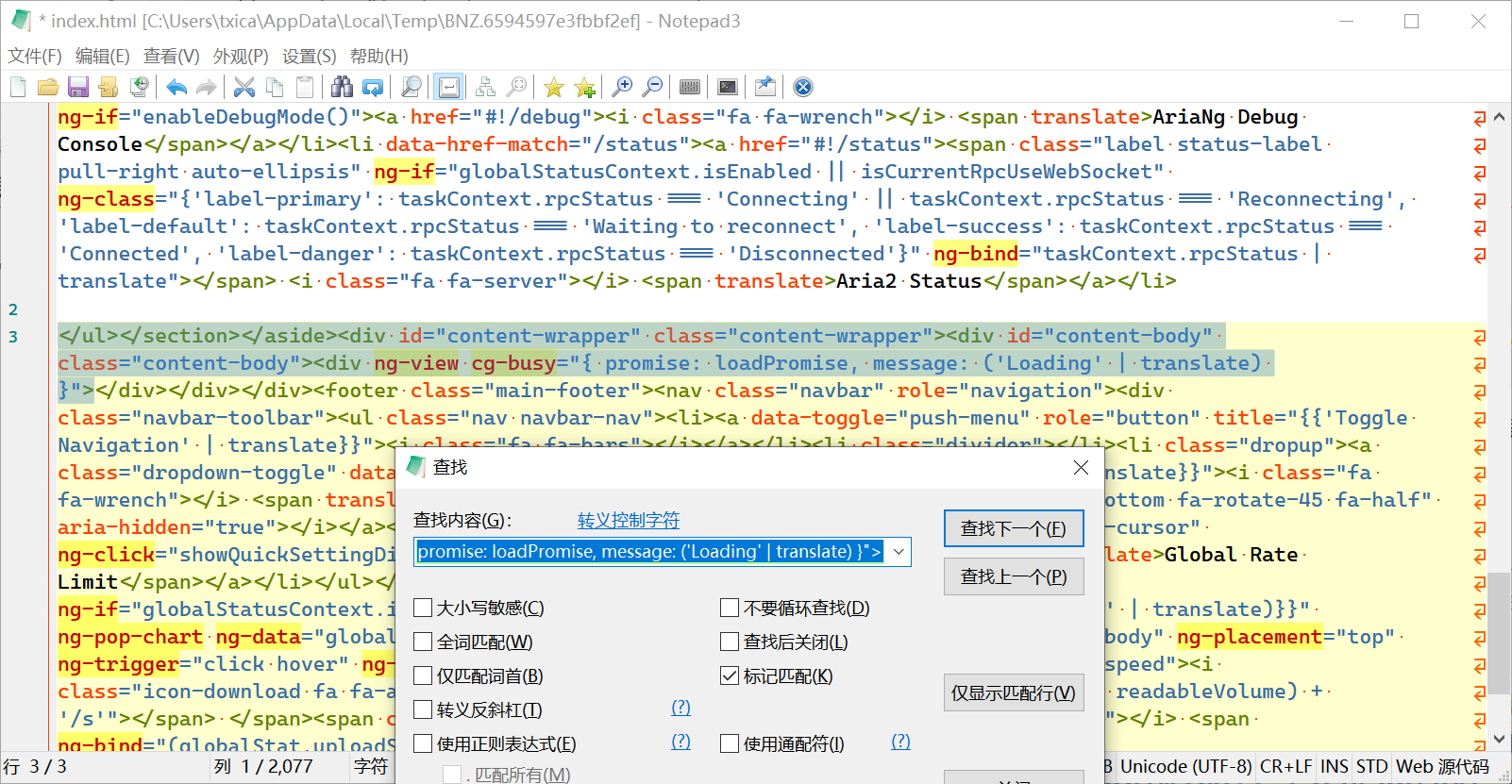Click the Undo arrow icon
Image resolution: width=1512 pixels, height=784 pixels.
point(176,88)
